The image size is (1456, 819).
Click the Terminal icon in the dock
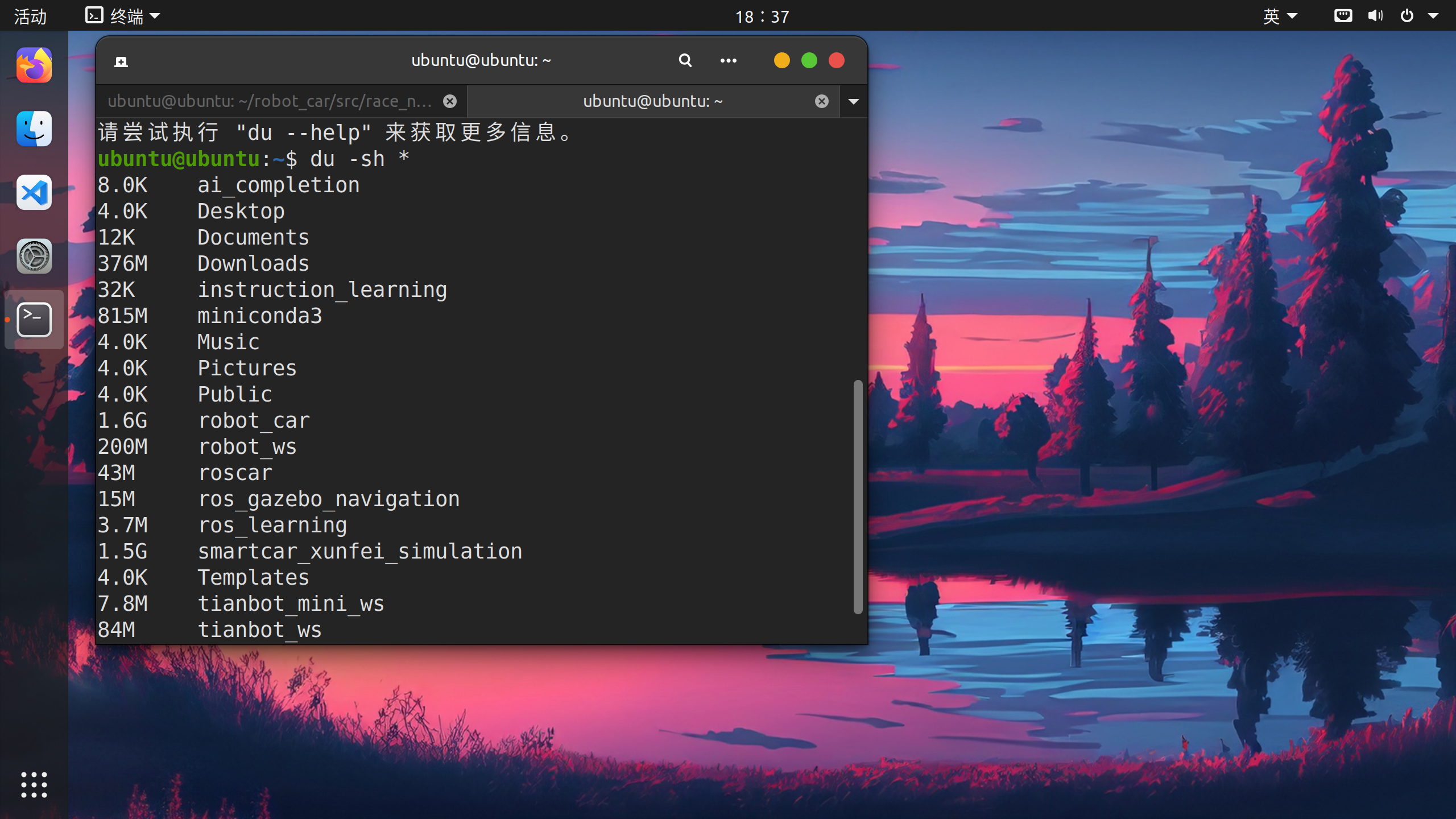point(34,320)
